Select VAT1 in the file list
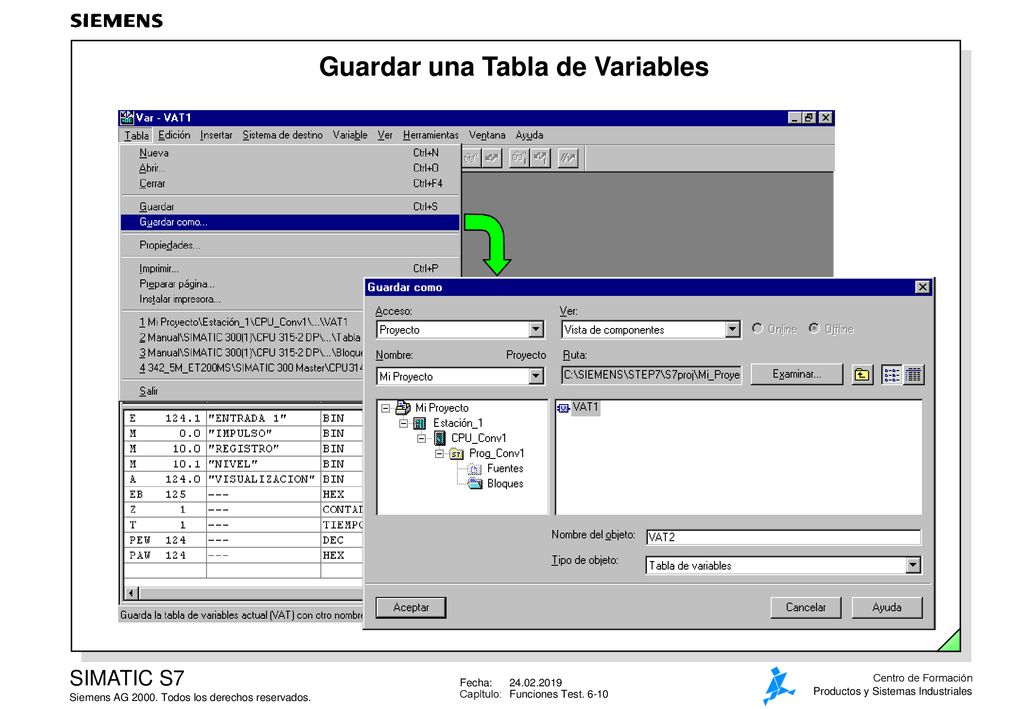Viewport: 1024px width, 709px height. pyautogui.click(x=585, y=407)
